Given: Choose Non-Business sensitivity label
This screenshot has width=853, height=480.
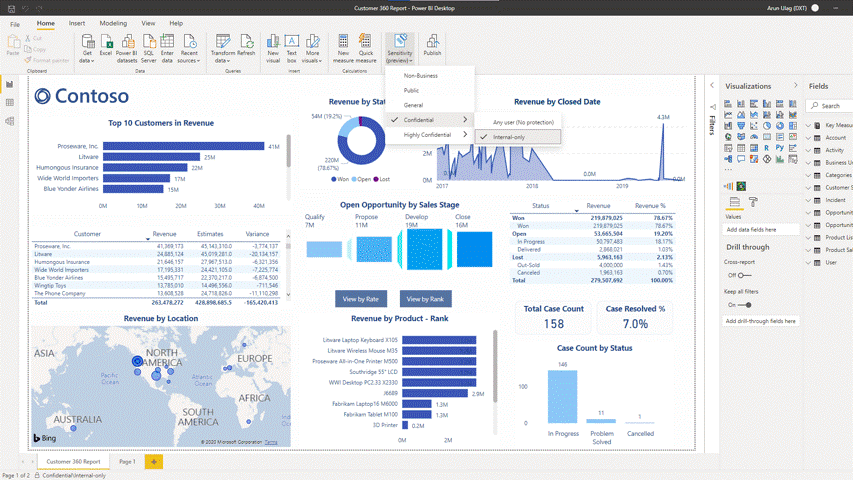Looking at the screenshot, I should coord(430,76).
